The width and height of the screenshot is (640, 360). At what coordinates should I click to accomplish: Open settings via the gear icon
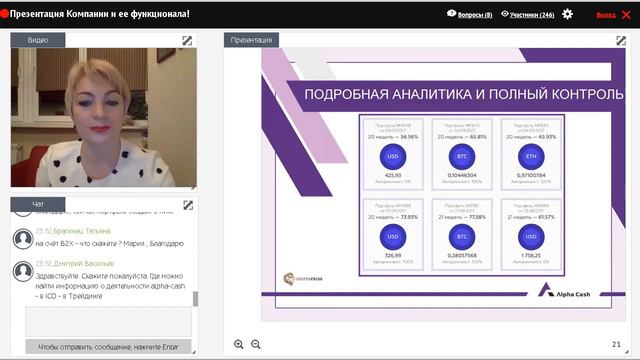(567, 14)
